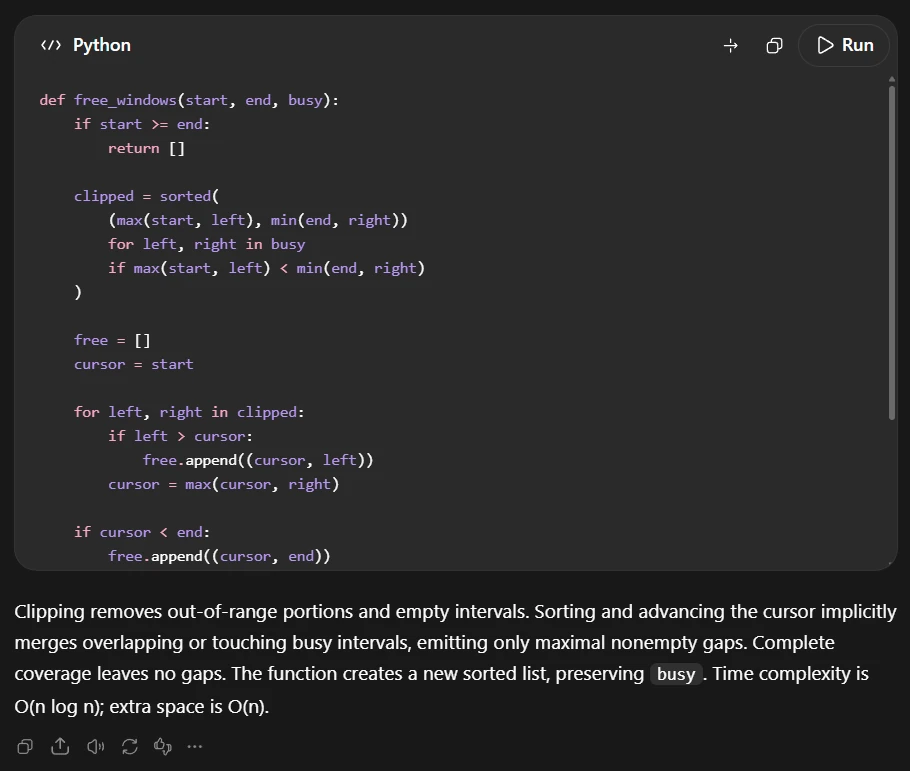Copy the response with the bottom copy icon
910x771 pixels.
[x=25, y=746]
